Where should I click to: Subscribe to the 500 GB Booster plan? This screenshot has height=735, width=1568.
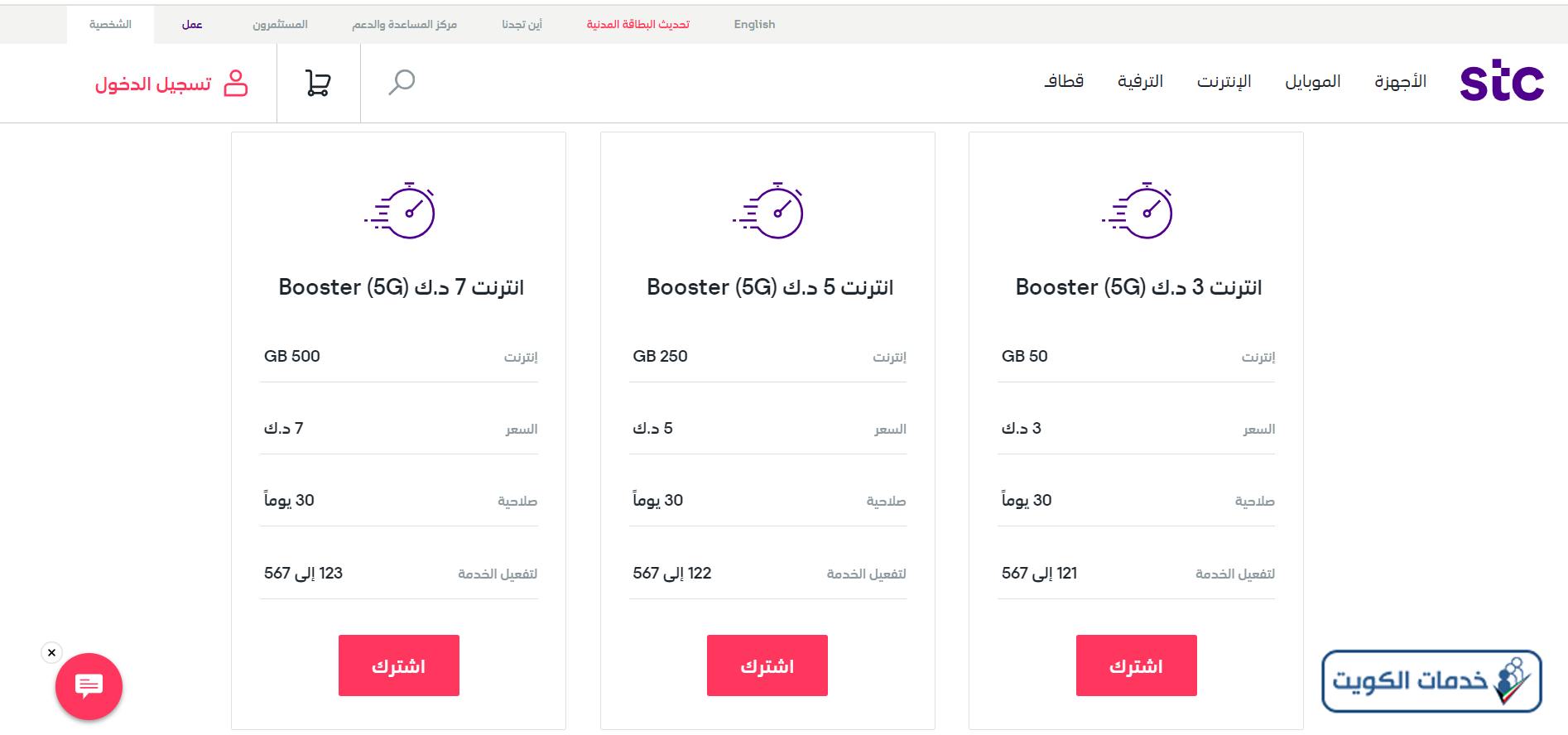[x=399, y=665]
